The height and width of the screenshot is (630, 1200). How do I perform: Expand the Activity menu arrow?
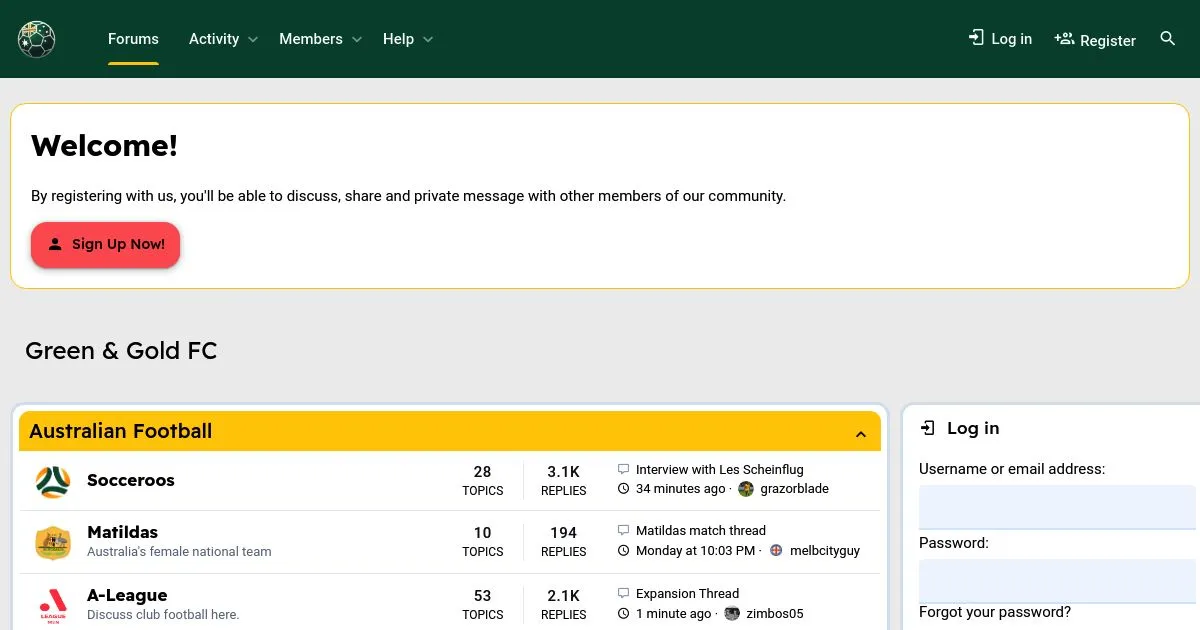coord(253,39)
